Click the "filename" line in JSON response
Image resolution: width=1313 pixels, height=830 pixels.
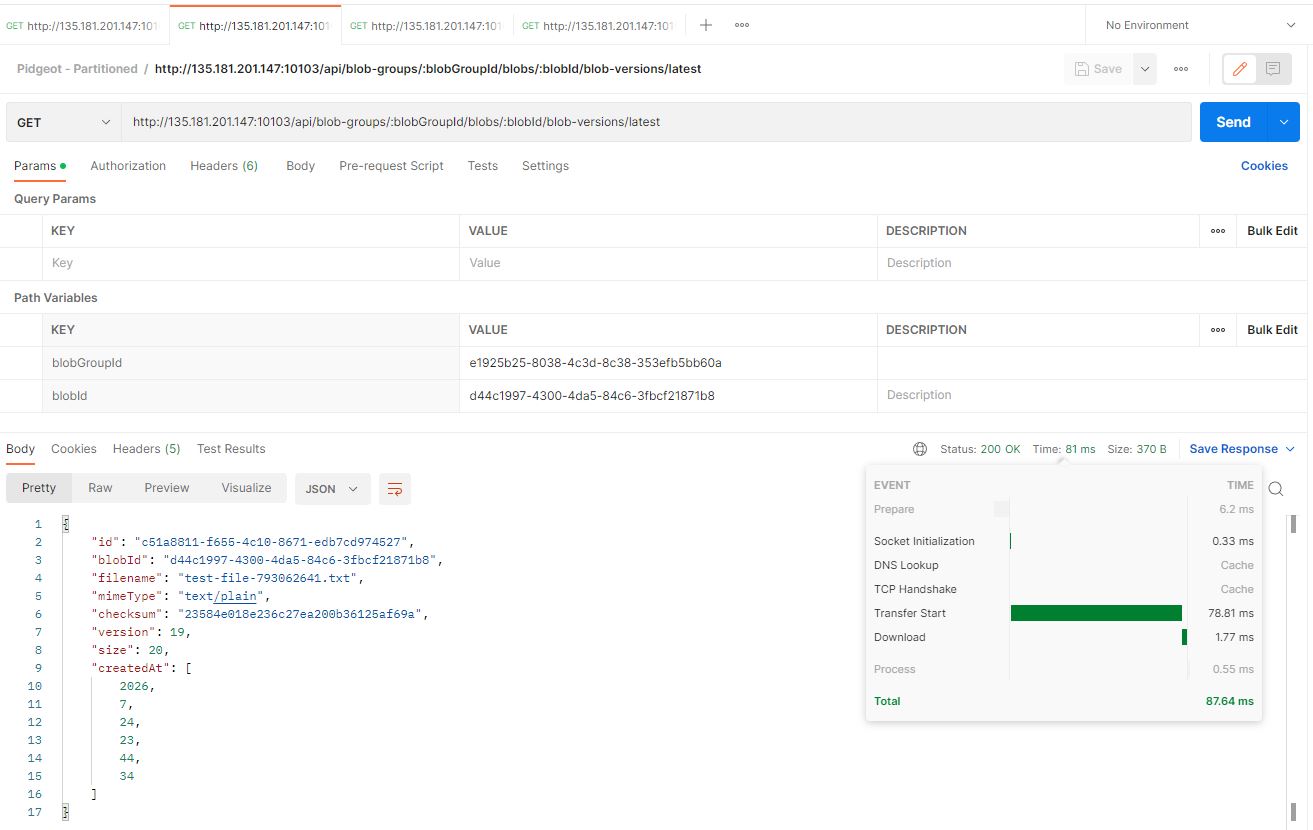click(x=229, y=578)
